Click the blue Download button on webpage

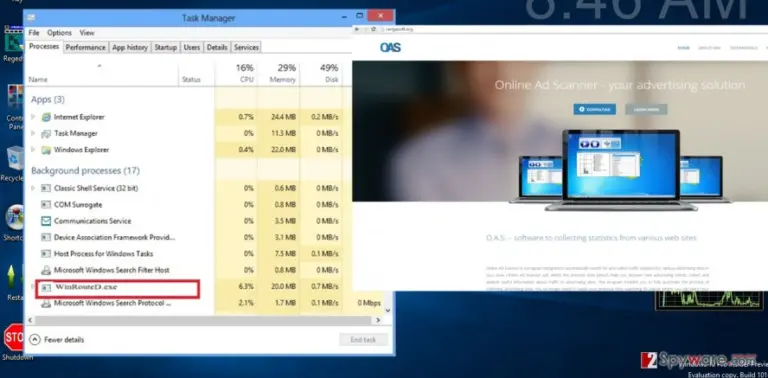(x=595, y=109)
